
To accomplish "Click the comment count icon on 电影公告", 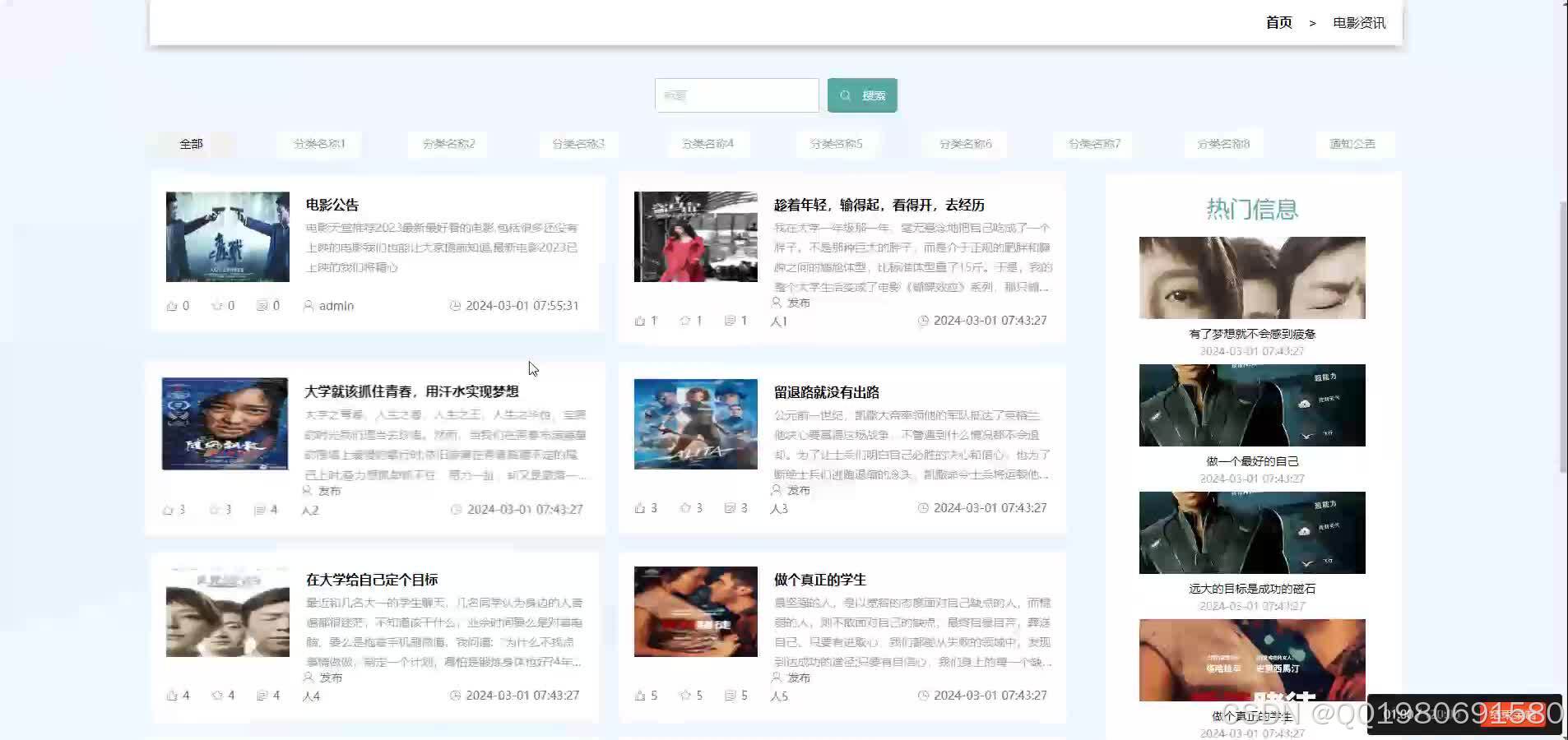I will (x=262, y=305).
